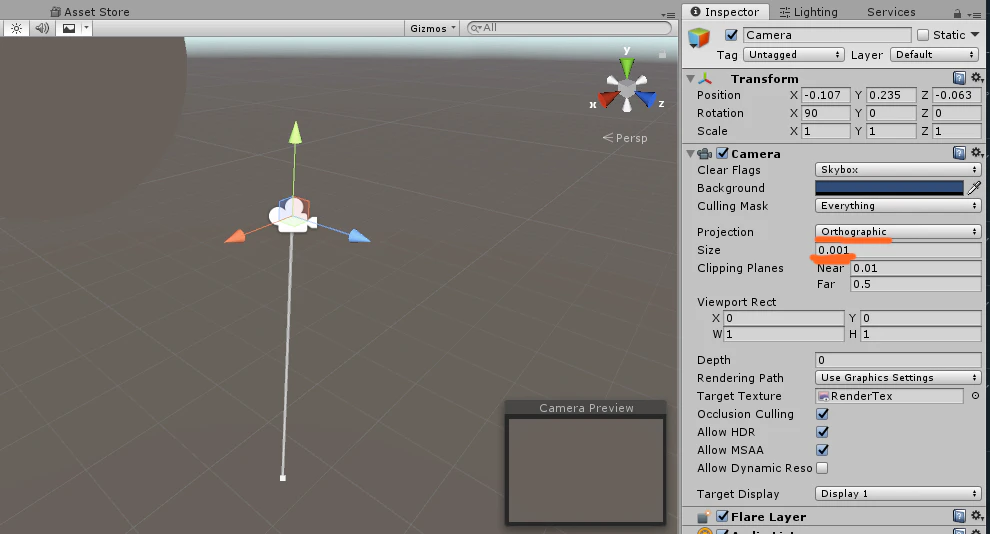This screenshot has width=990, height=534.
Task: Click the red move handle arrow
Action: 236,236
